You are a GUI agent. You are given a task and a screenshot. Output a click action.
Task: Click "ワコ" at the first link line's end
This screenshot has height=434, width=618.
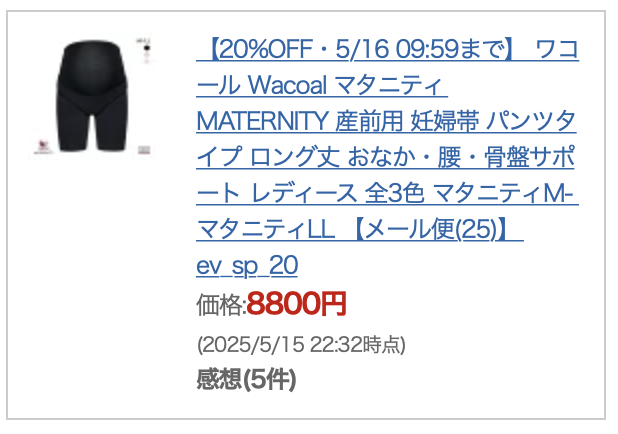[557, 49]
